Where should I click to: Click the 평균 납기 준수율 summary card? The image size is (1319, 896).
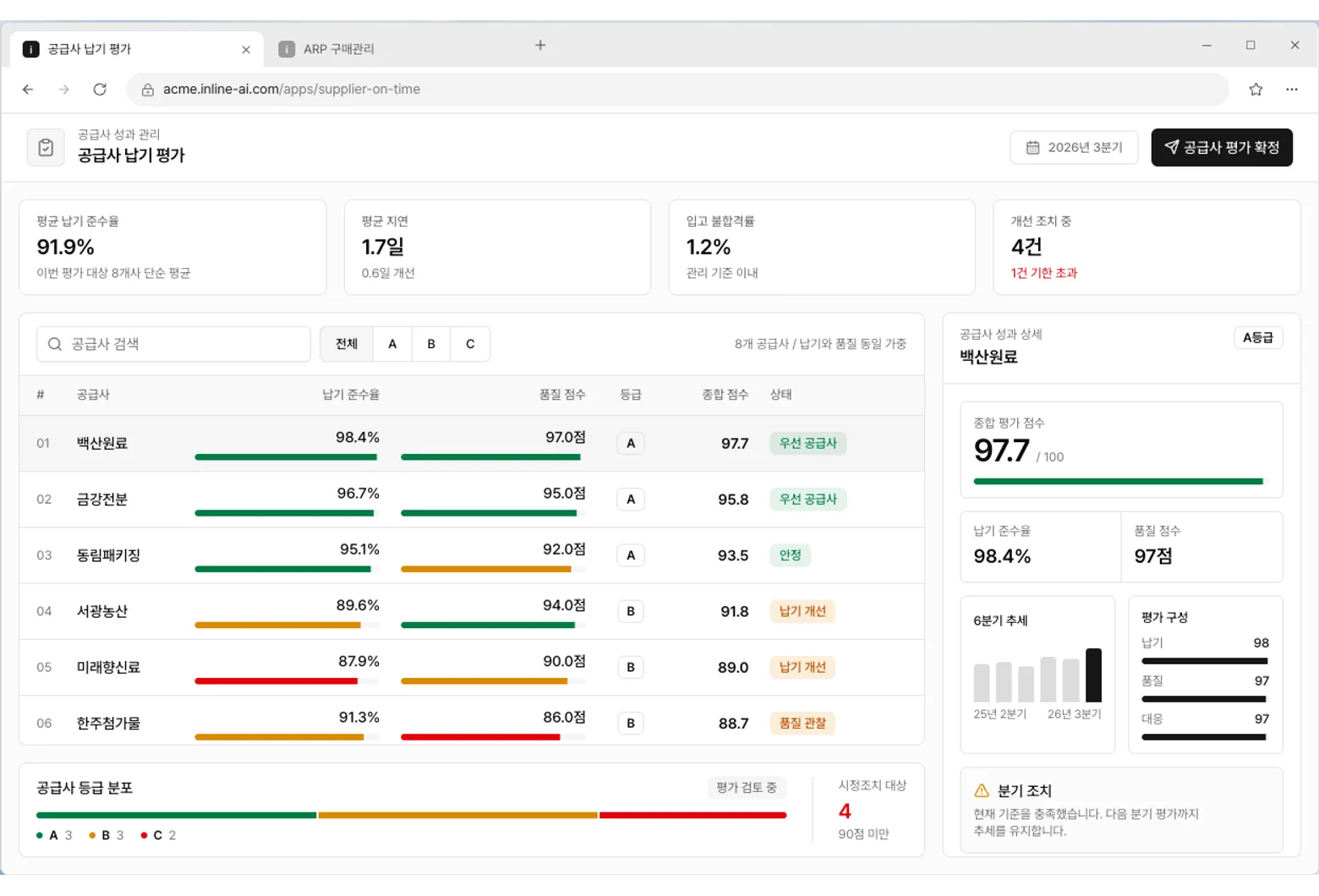(x=172, y=248)
